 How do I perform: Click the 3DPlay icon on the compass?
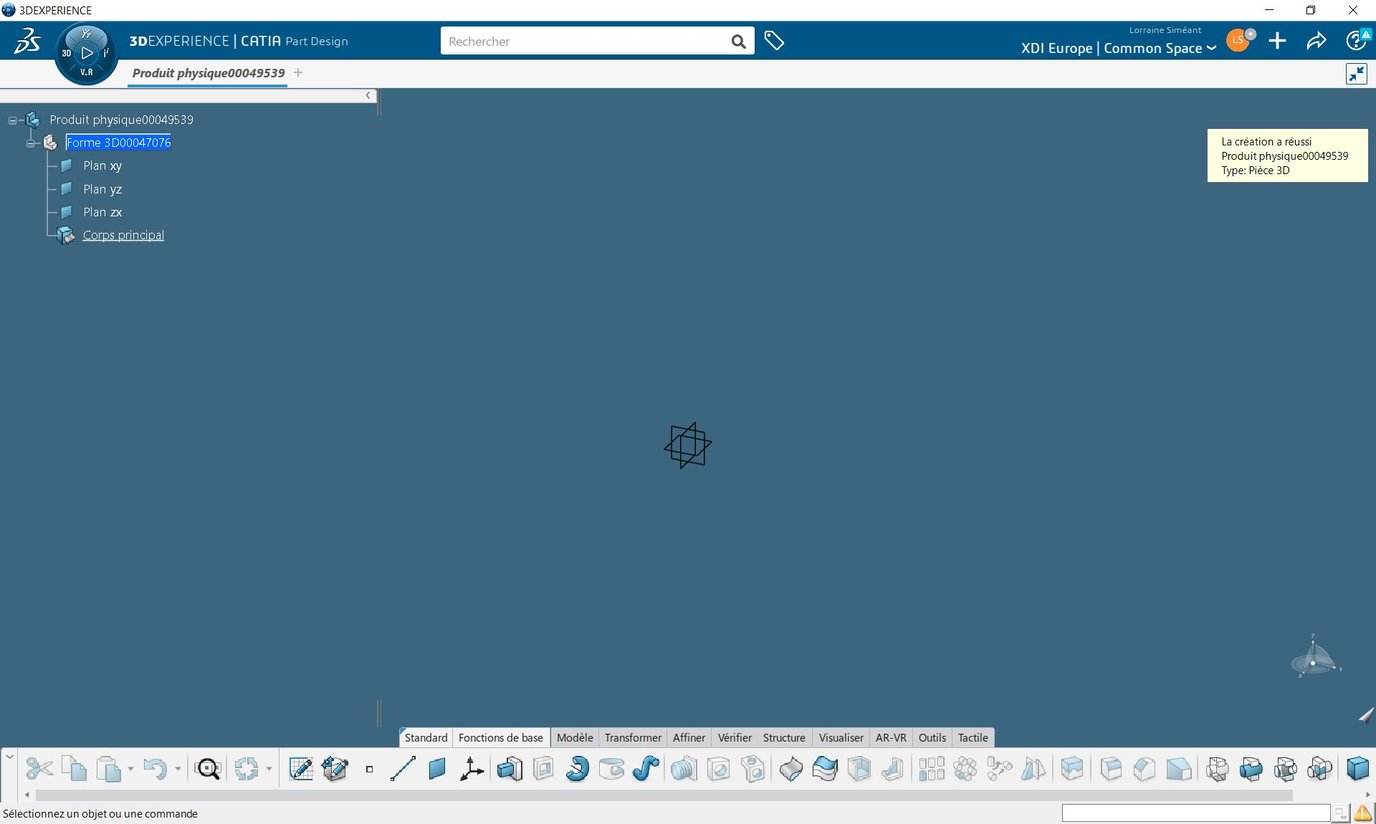(x=86, y=52)
